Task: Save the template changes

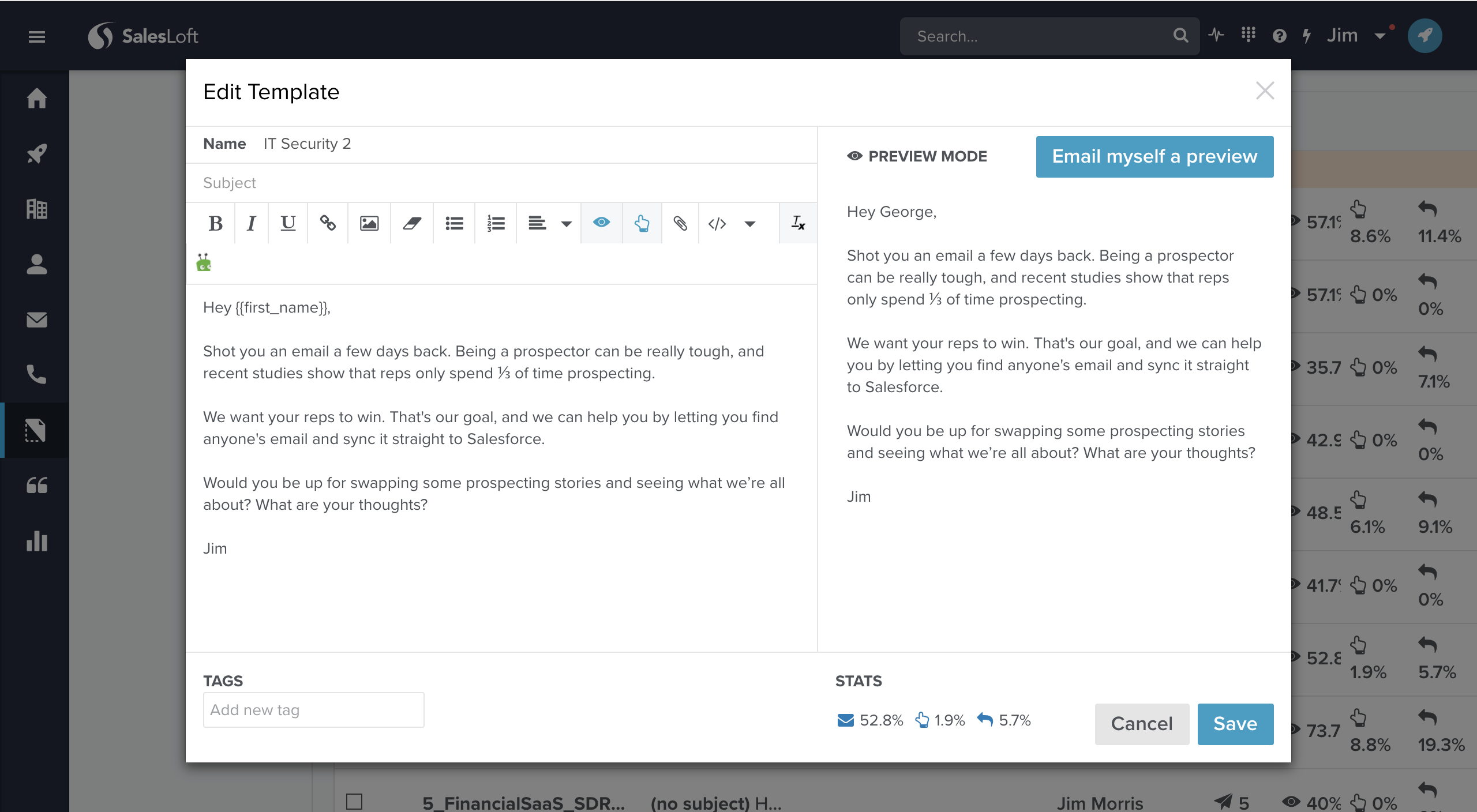Action: [1235, 724]
